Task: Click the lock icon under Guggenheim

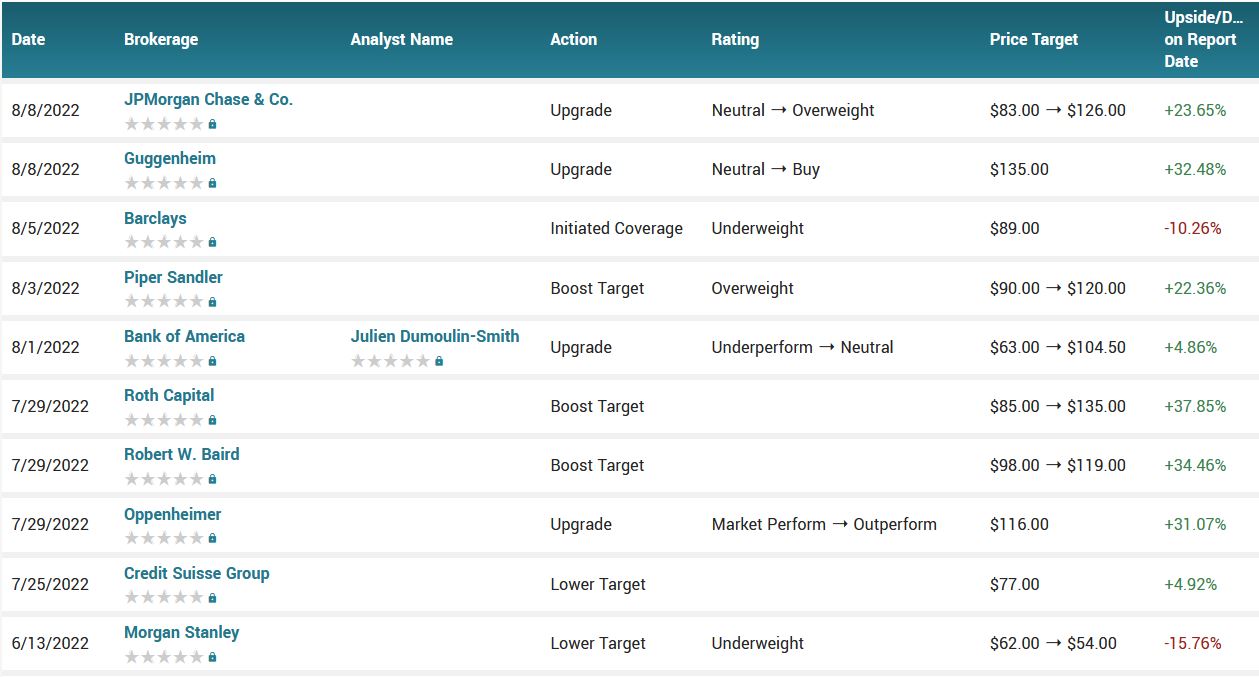Action: pyautogui.click(x=212, y=184)
